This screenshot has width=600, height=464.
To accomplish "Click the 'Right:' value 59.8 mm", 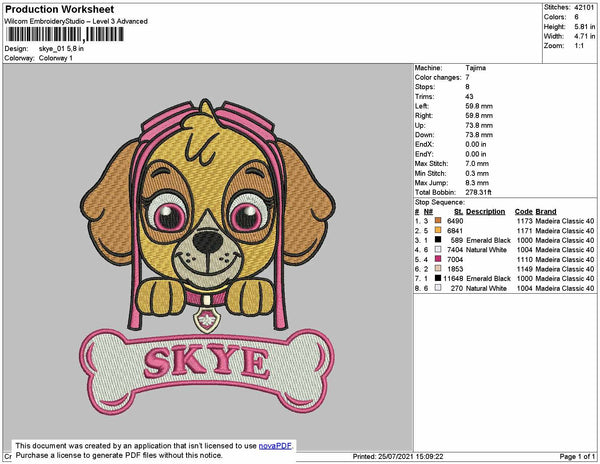I will tap(479, 116).
